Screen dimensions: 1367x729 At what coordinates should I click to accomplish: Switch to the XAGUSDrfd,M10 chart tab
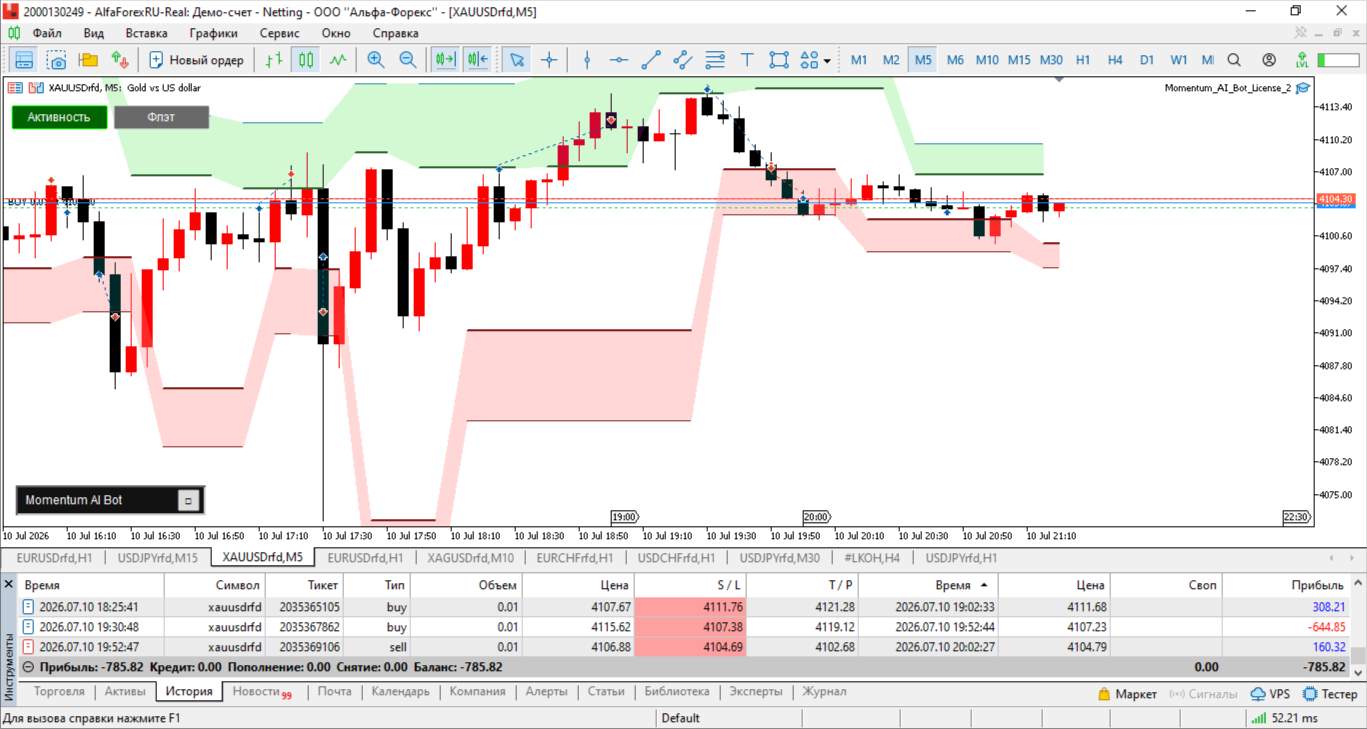470,558
